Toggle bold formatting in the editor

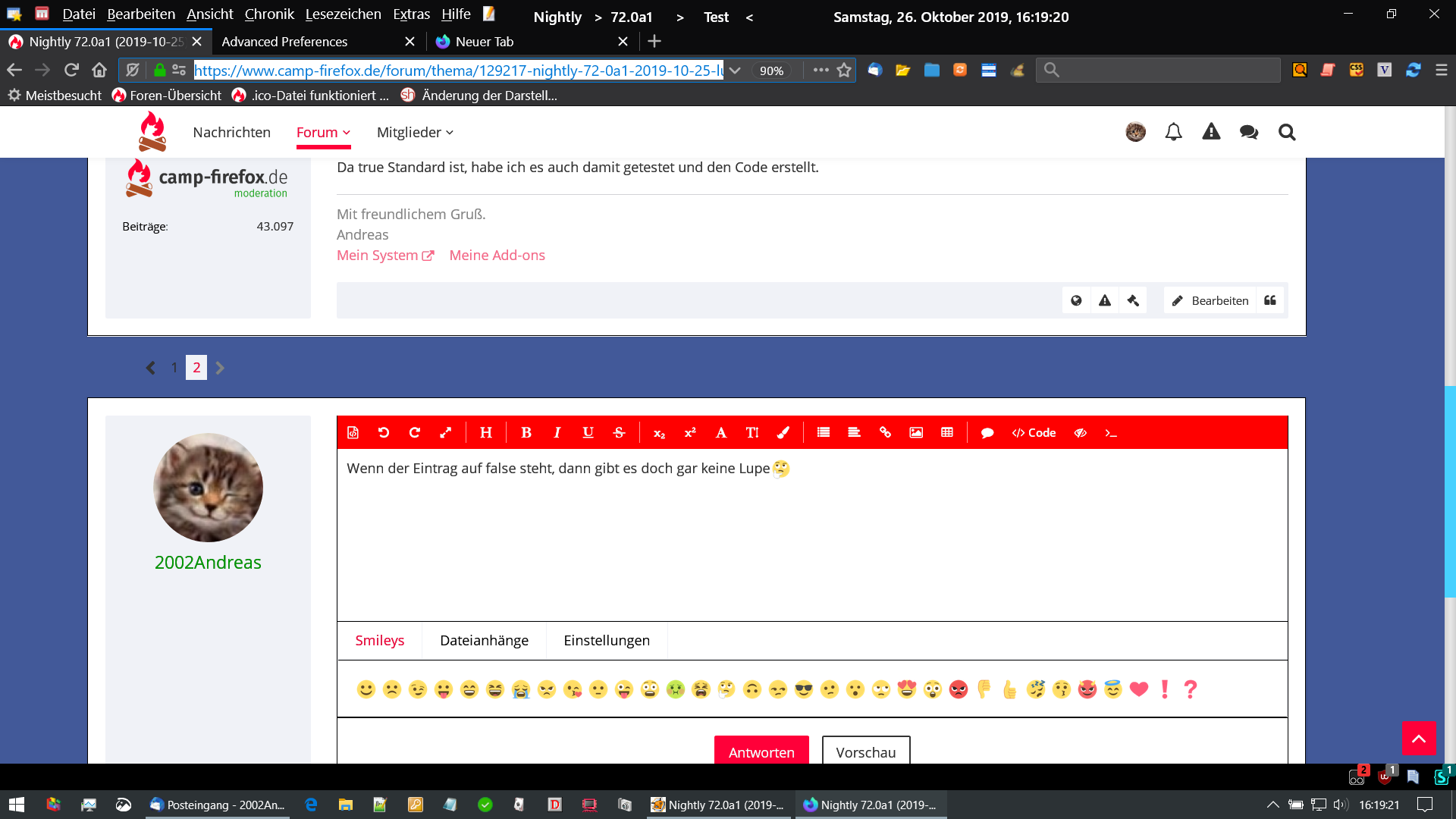coord(526,432)
